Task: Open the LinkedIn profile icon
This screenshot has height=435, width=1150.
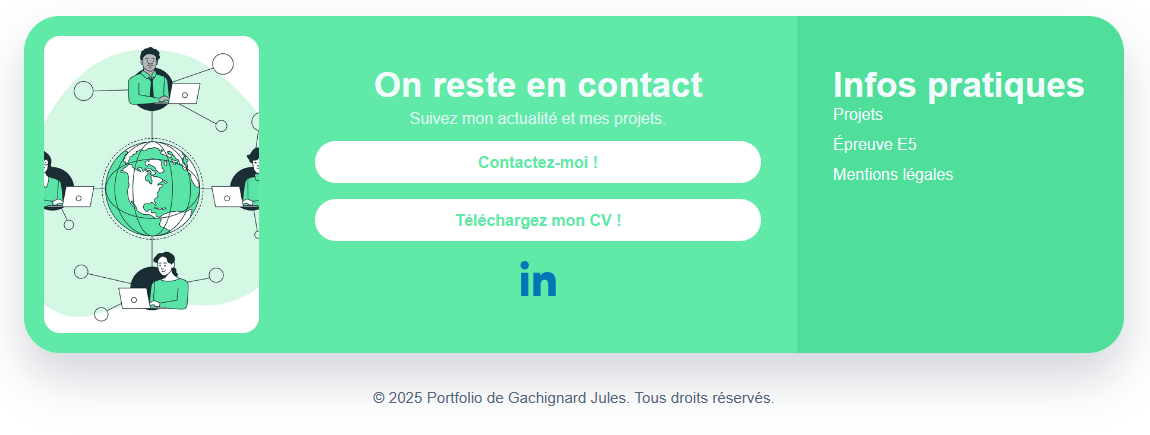Action: point(538,280)
